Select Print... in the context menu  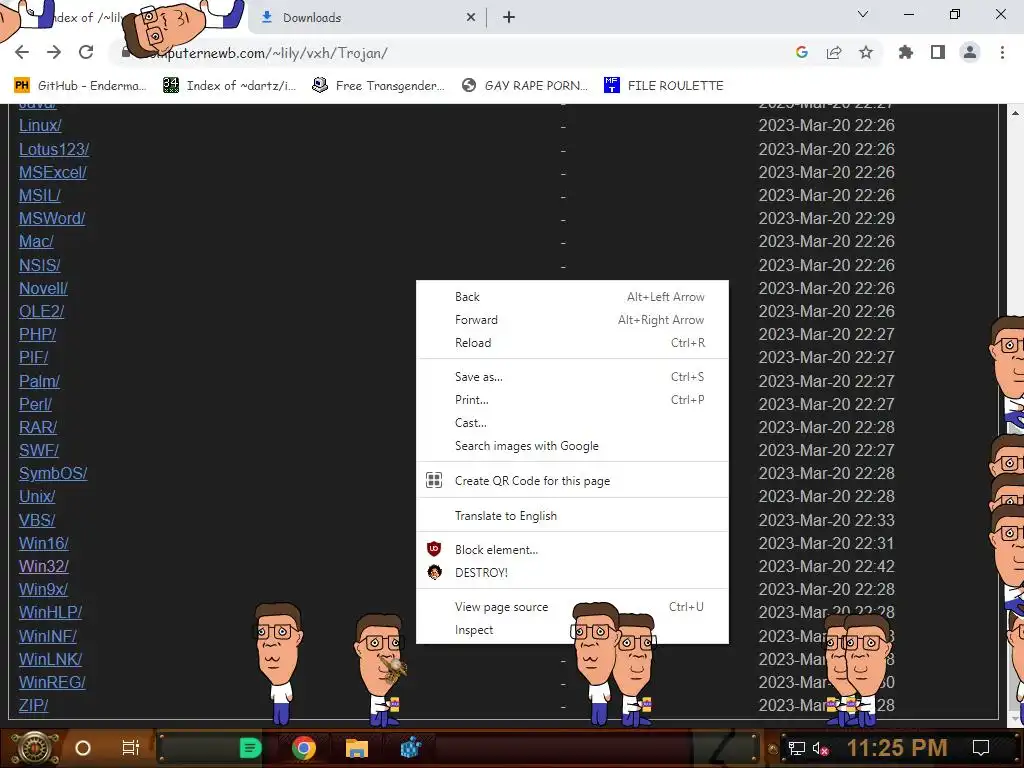pyautogui.click(x=572, y=400)
